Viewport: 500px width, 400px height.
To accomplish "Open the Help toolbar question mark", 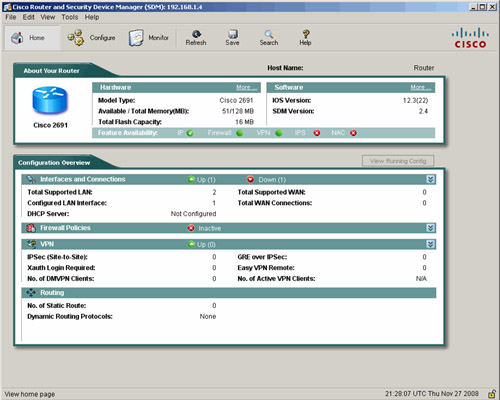I will pos(305,38).
